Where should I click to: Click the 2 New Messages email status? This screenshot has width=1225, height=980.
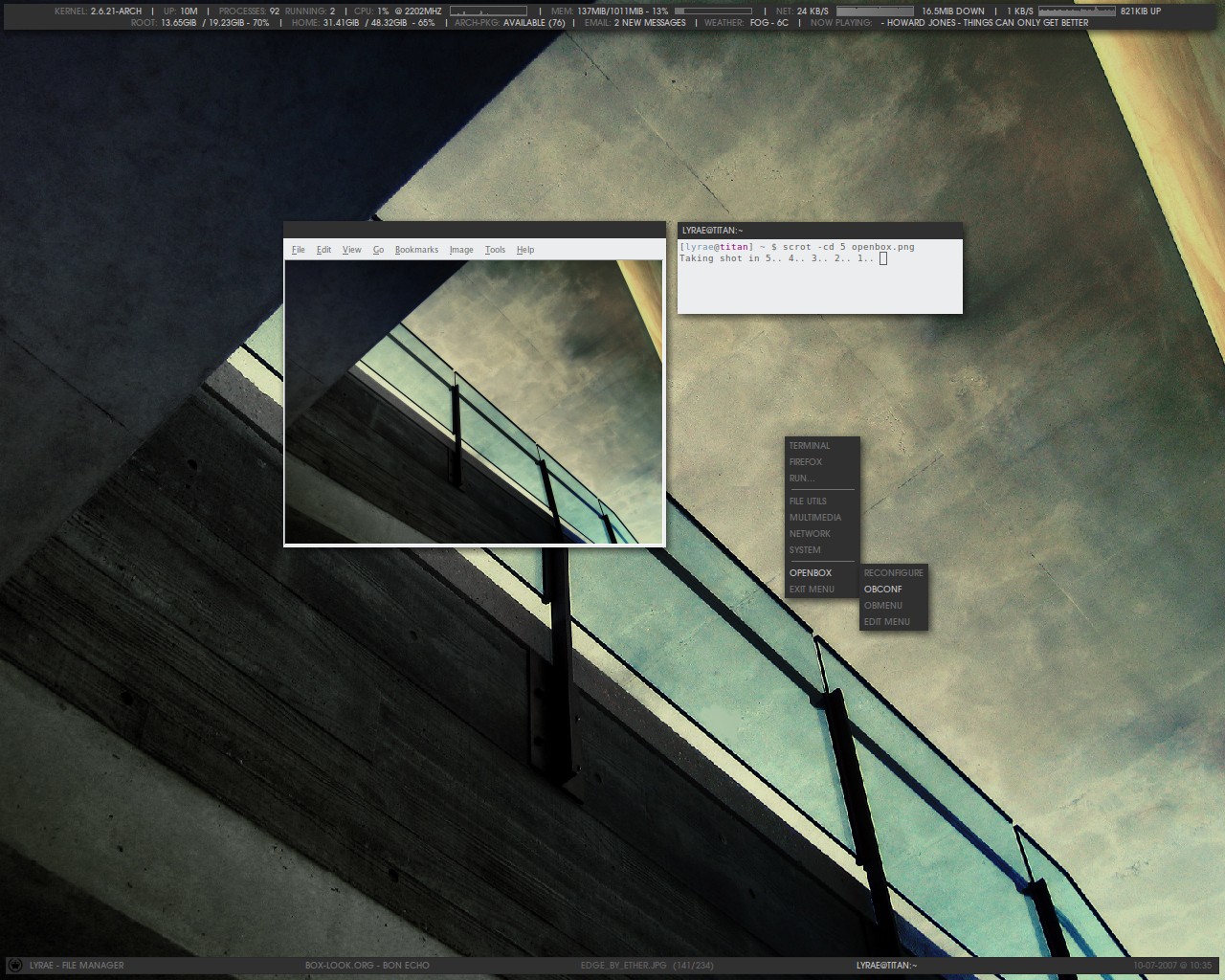[x=635, y=23]
